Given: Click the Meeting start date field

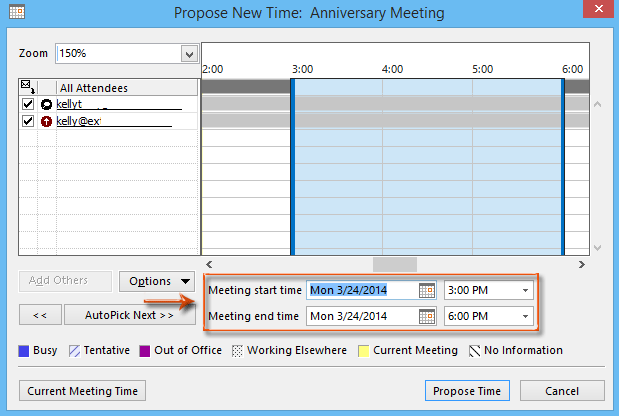Looking at the screenshot, I should coord(361,290).
